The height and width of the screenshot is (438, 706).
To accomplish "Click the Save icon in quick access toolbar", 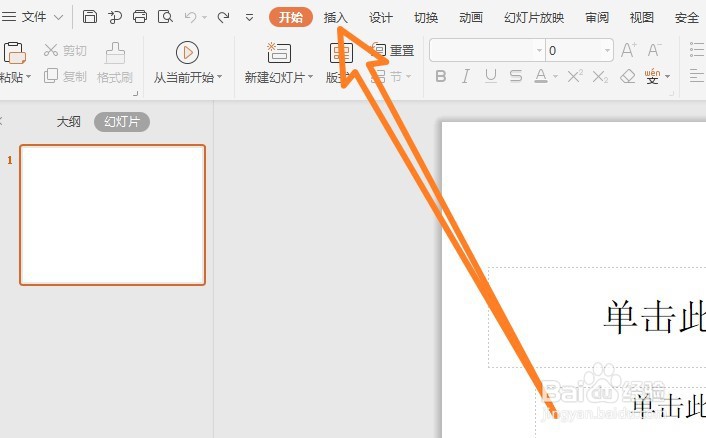I will 90,17.
